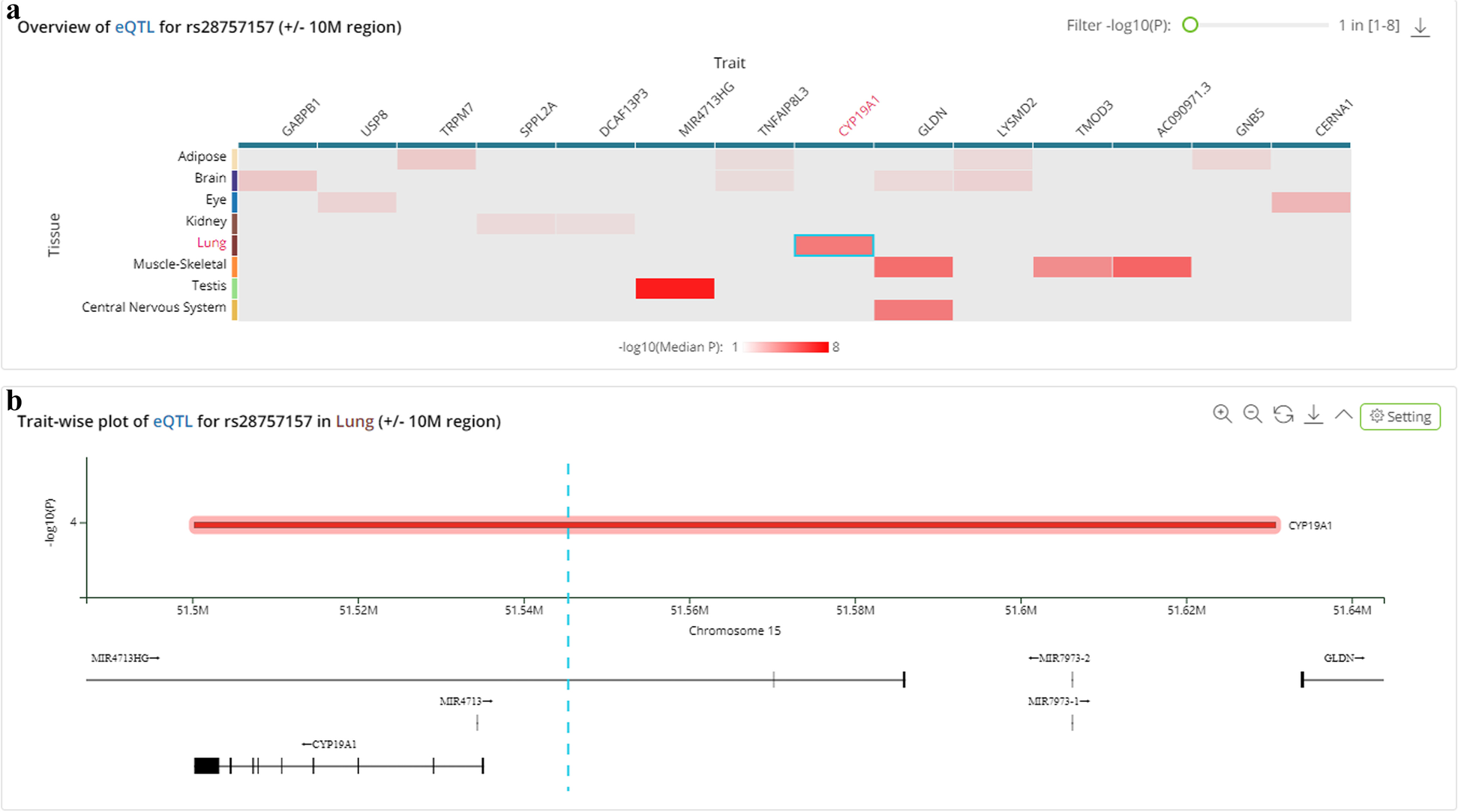
Task: Select the Adipose TRPM7 heatmap cell
Action: click(436, 159)
